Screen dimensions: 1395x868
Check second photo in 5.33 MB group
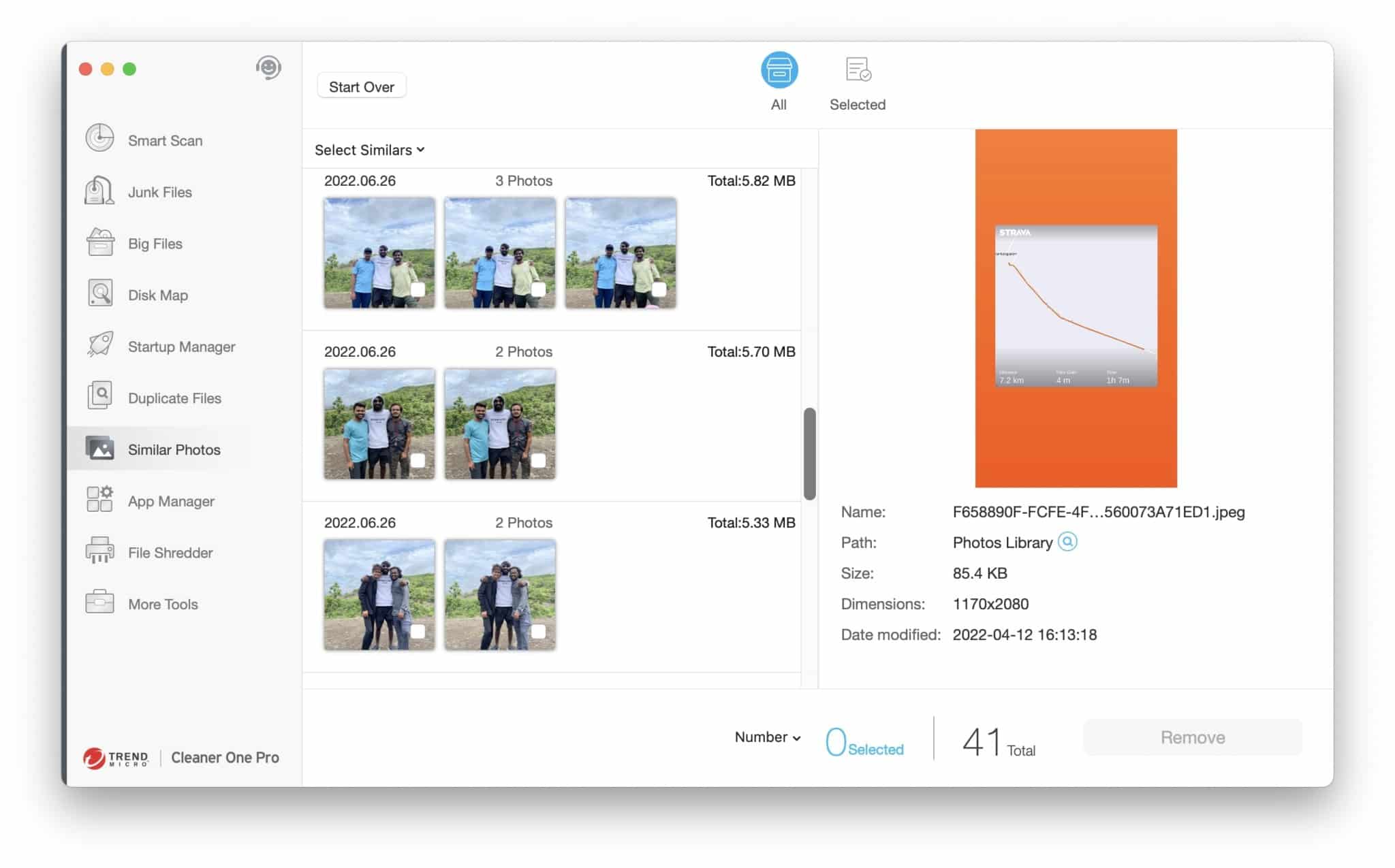pyautogui.click(x=538, y=631)
